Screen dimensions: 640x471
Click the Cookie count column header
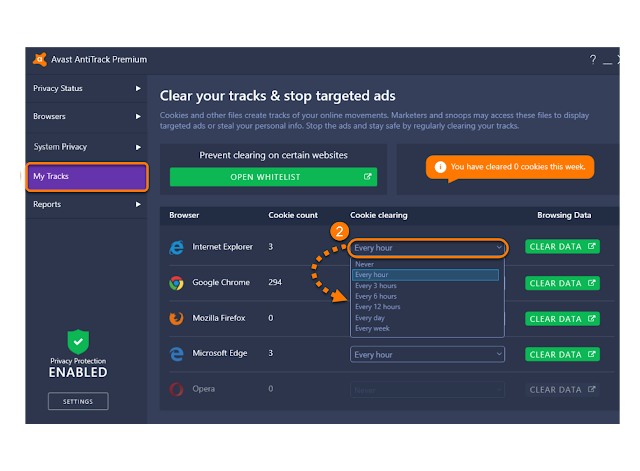click(293, 215)
